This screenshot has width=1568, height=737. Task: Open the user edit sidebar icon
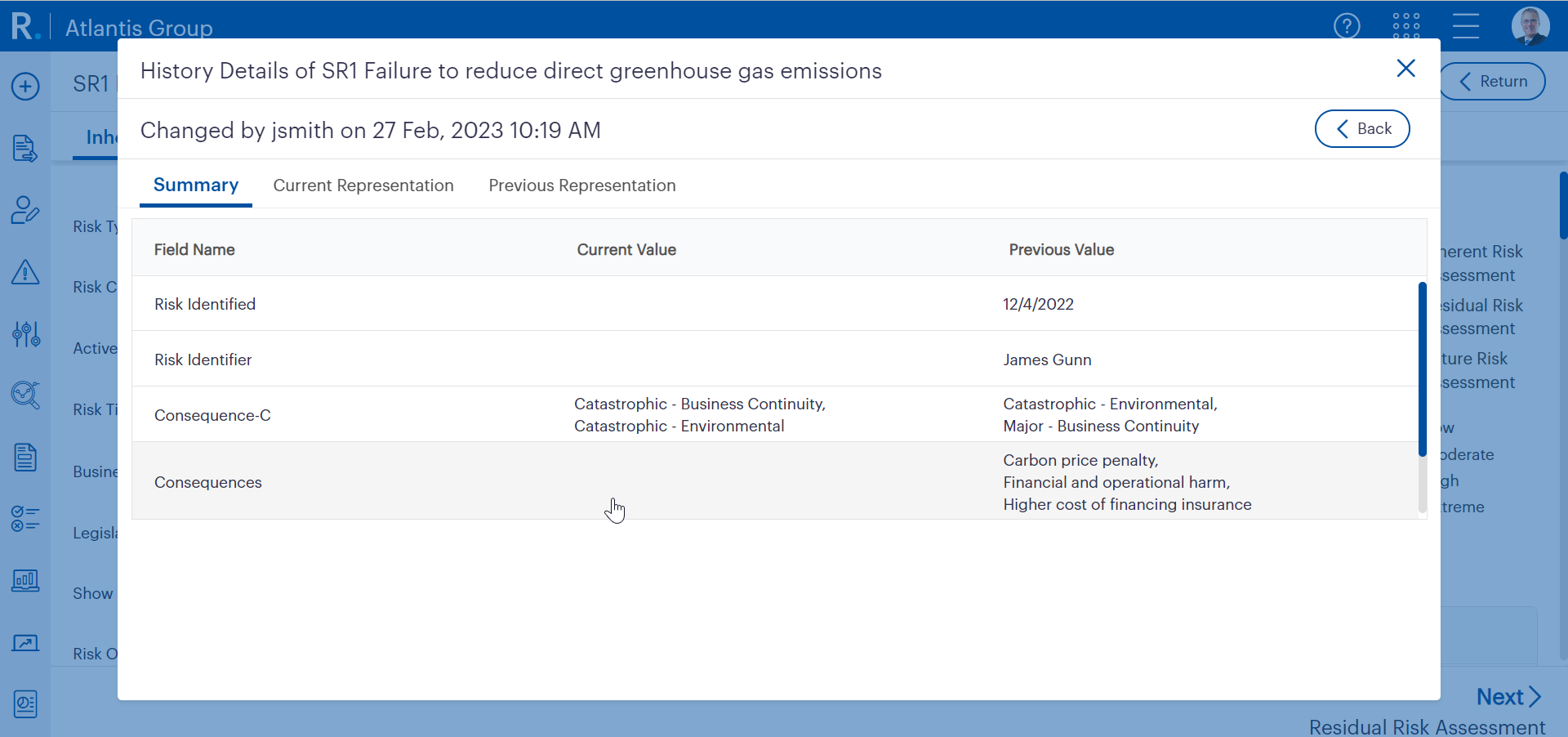25,210
